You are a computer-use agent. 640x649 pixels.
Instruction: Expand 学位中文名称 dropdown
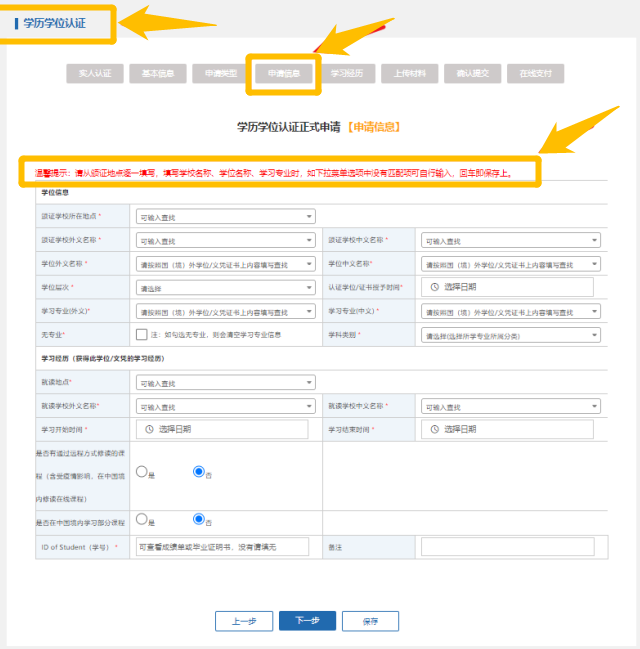pyautogui.click(x=594, y=264)
